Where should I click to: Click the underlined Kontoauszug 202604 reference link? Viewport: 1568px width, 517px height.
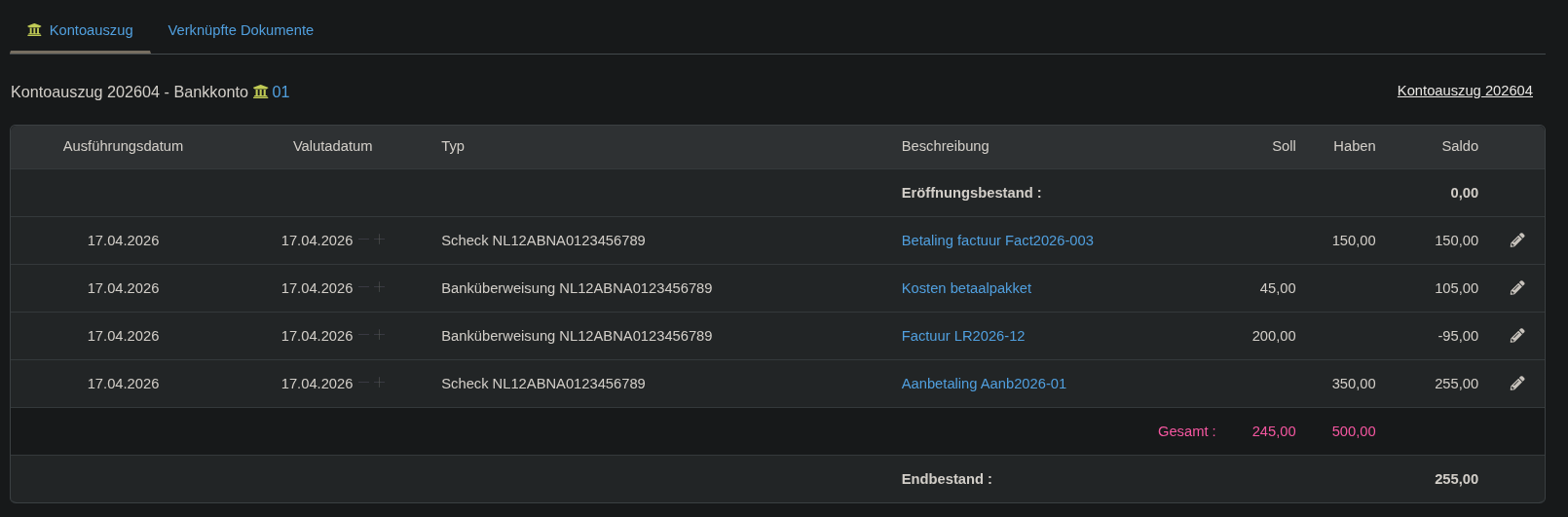(1465, 91)
